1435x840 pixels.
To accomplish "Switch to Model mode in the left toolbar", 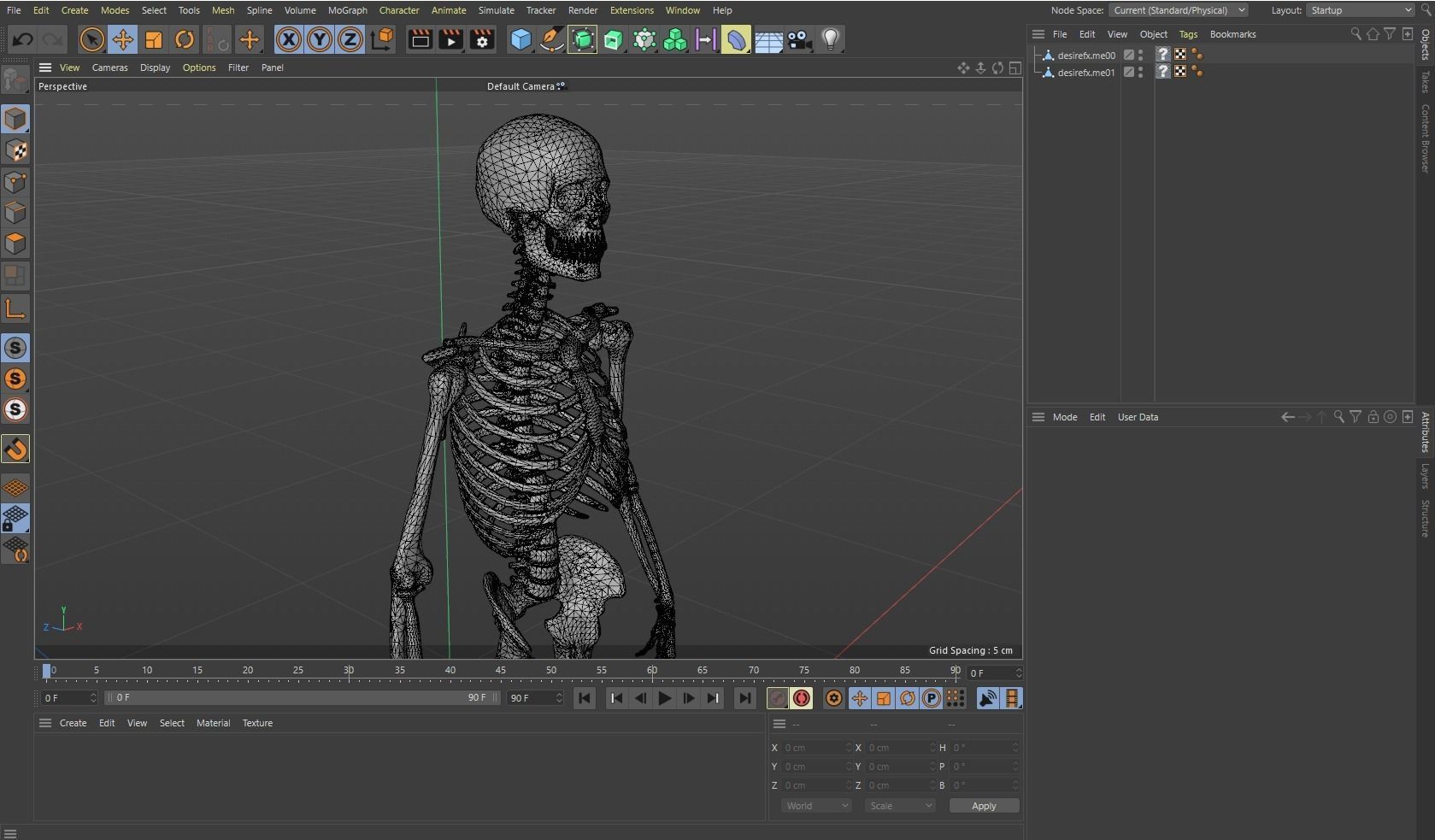I will coord(15,119).
